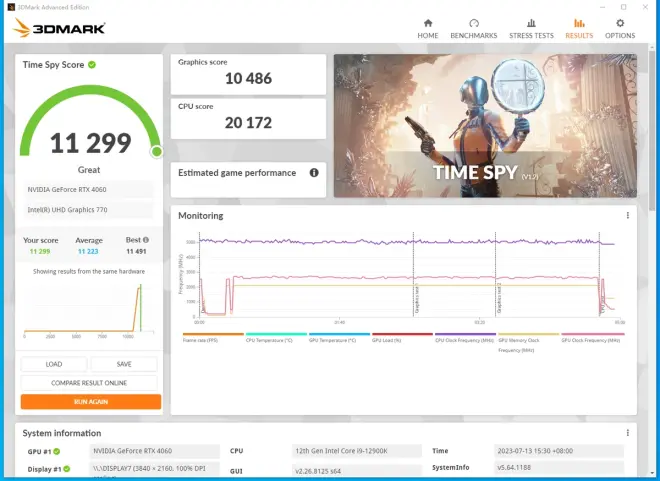Click the RUN AGAIN button
This screenshot has width=660, height=481.
(x=90, y=402)
